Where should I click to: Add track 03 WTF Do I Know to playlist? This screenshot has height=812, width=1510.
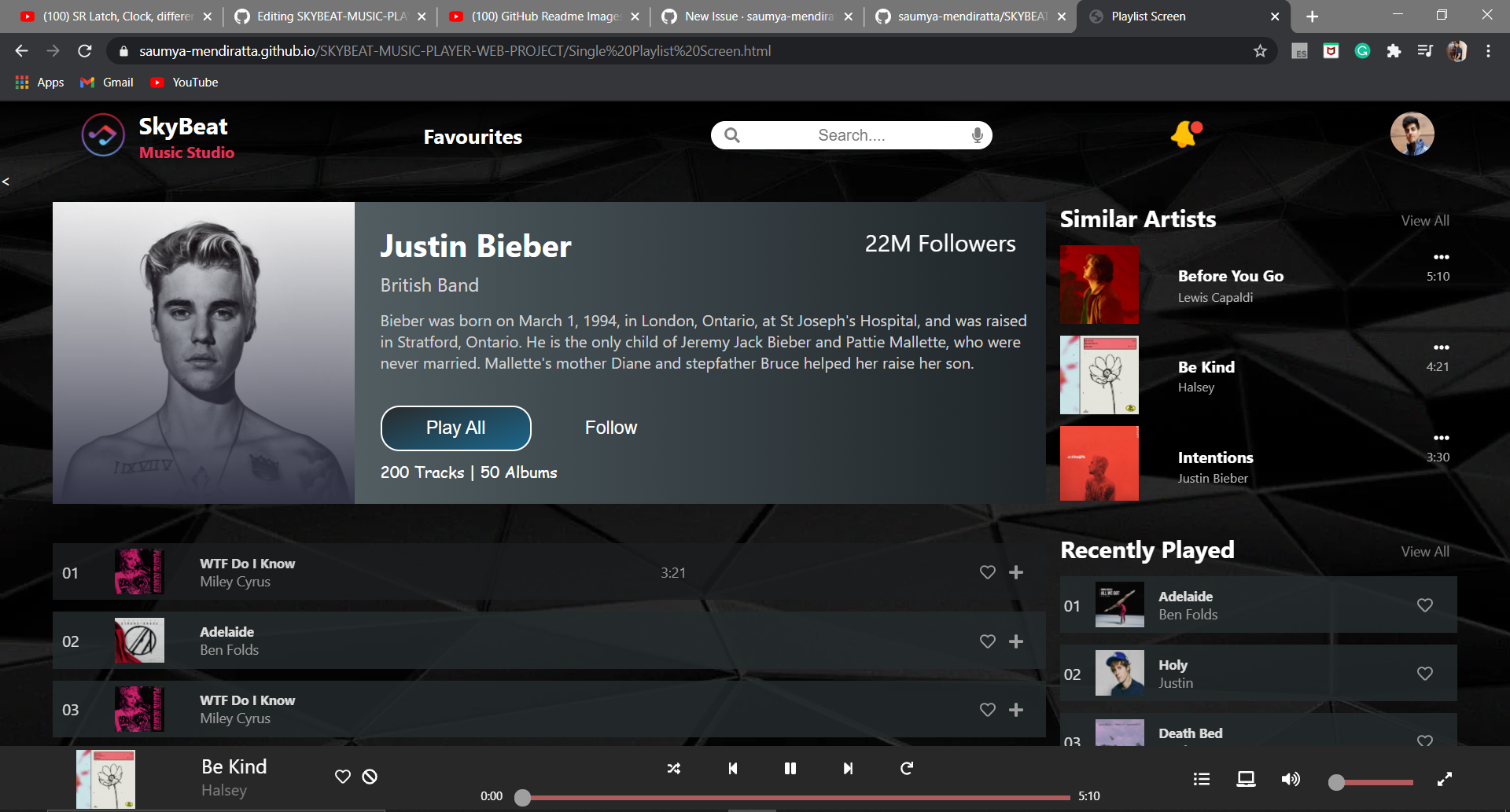(x=1016, y=710)
